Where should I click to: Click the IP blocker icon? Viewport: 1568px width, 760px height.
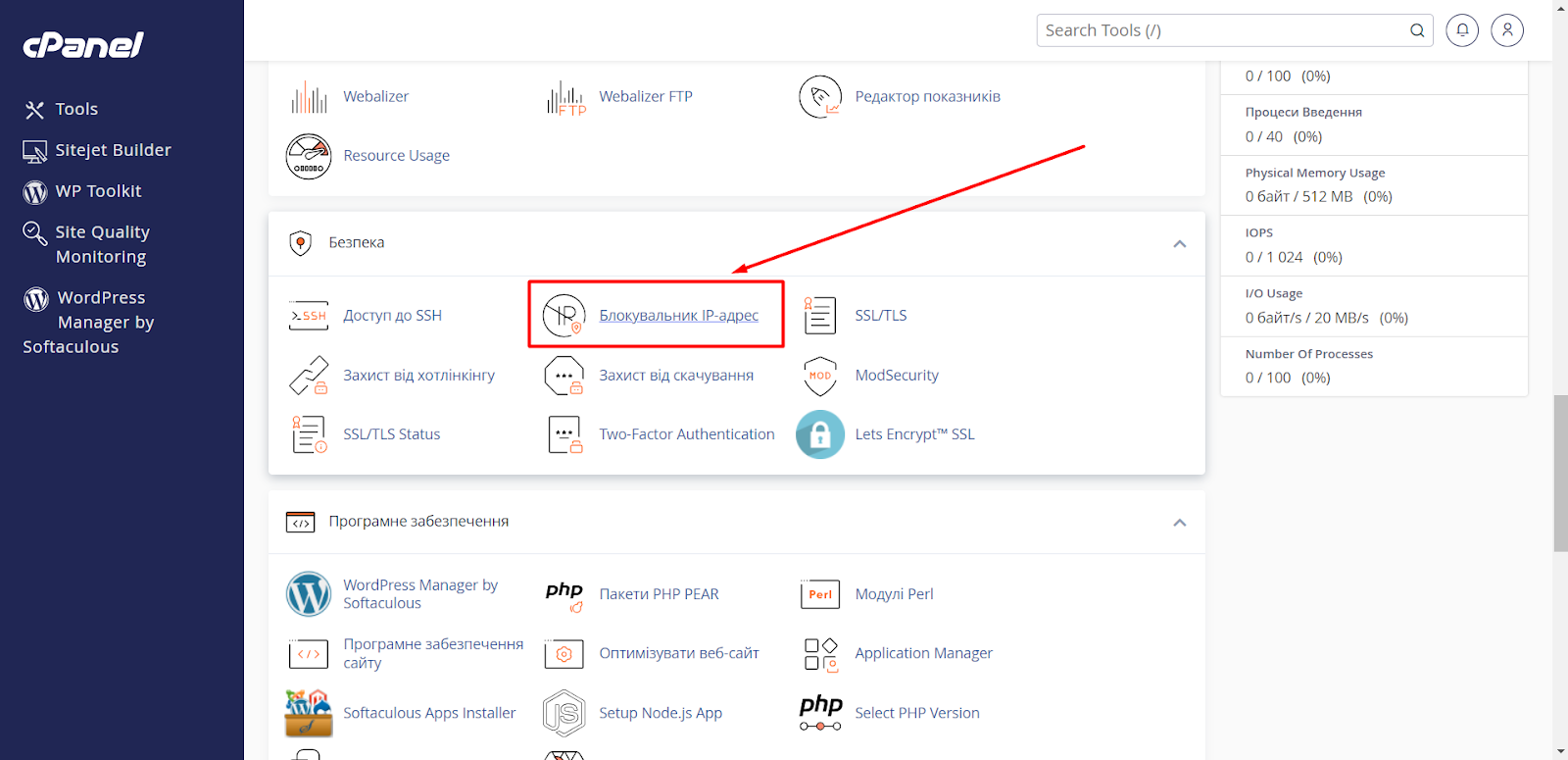point(564,316)
